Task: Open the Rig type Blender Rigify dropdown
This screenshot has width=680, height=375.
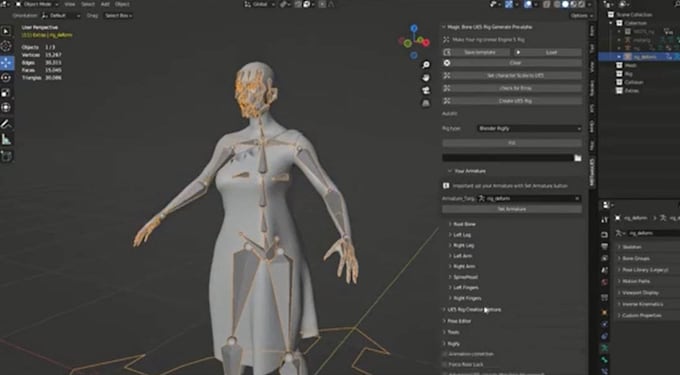Action: coord(529,129)
